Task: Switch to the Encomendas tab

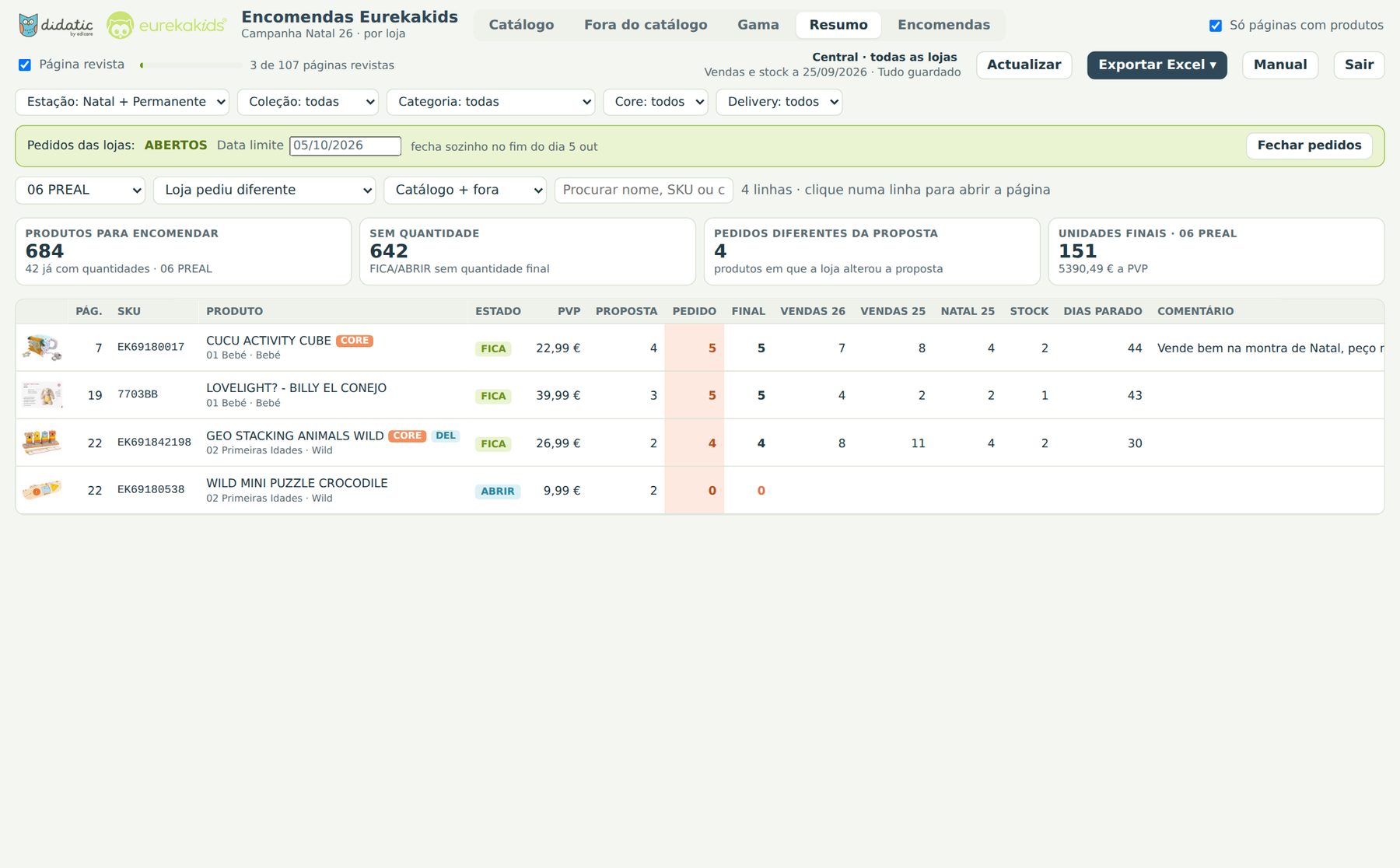Action: [x=943, y=25]
